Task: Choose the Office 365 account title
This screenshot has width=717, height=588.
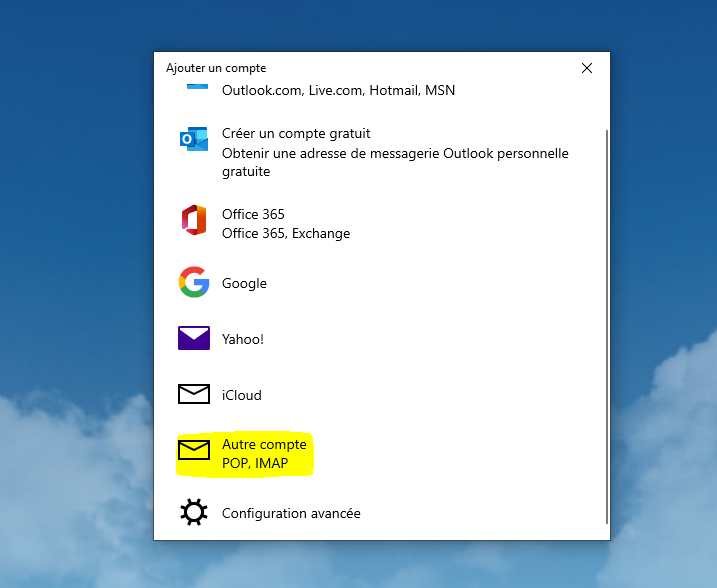Action: (x=253, y=214)
